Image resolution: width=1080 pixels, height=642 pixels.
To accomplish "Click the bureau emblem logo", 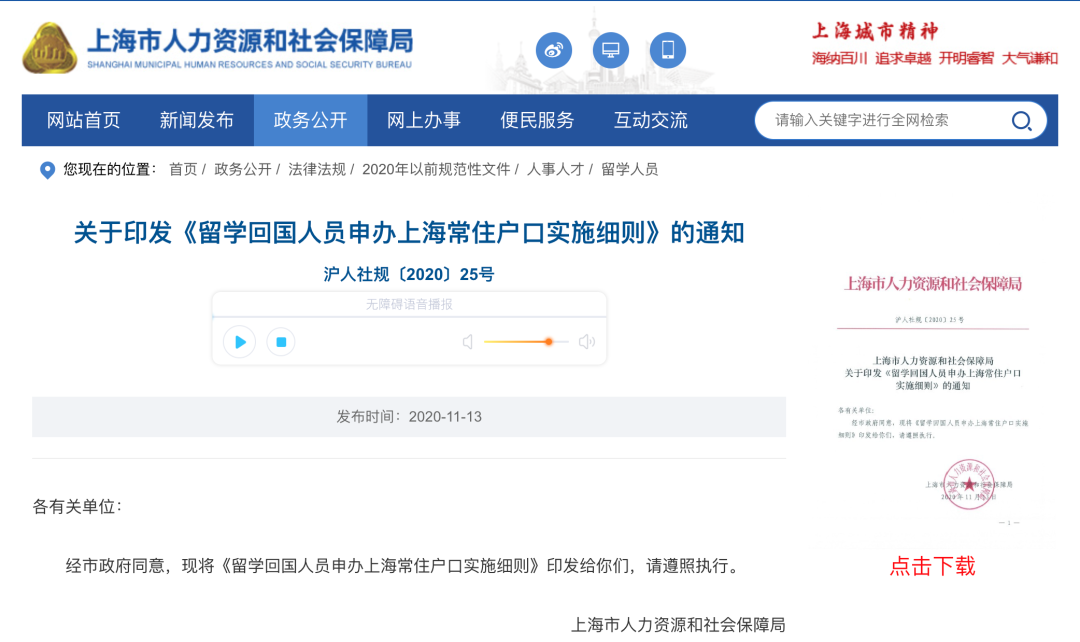I will [x=49, y=47].
